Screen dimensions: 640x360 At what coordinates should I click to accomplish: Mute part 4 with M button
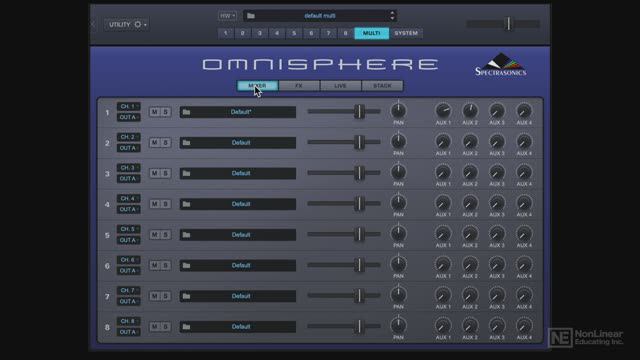(x=154, y=204)
